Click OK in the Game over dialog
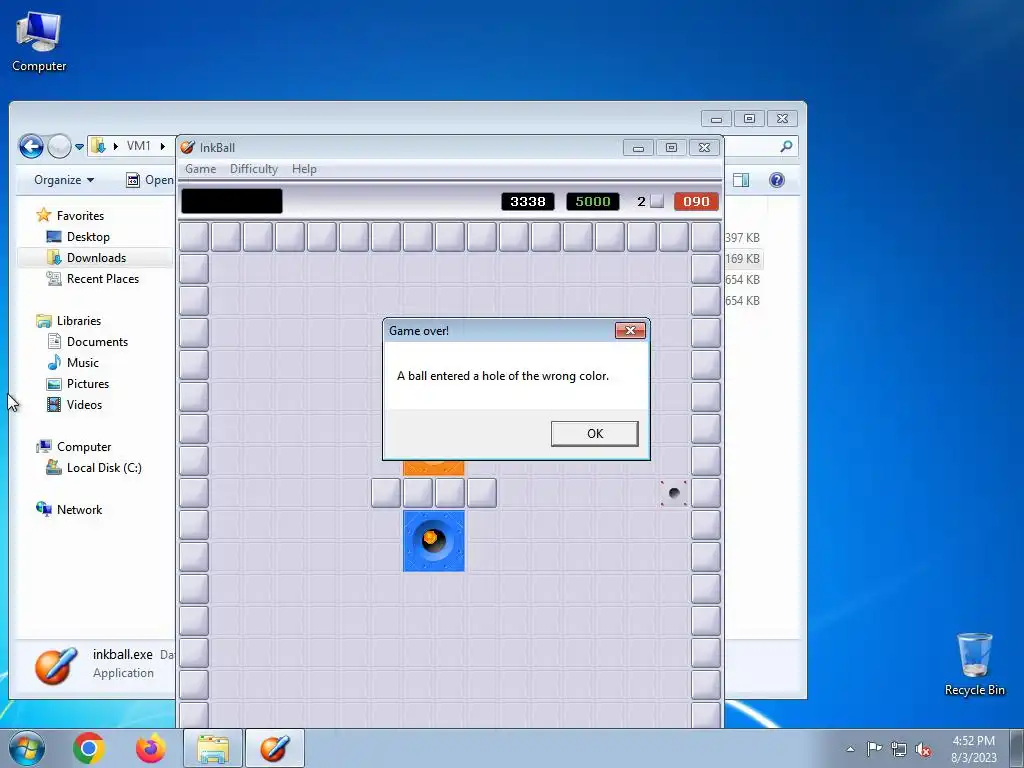The width and height of the screenshot is (1024, 768). tap(594, 434)
